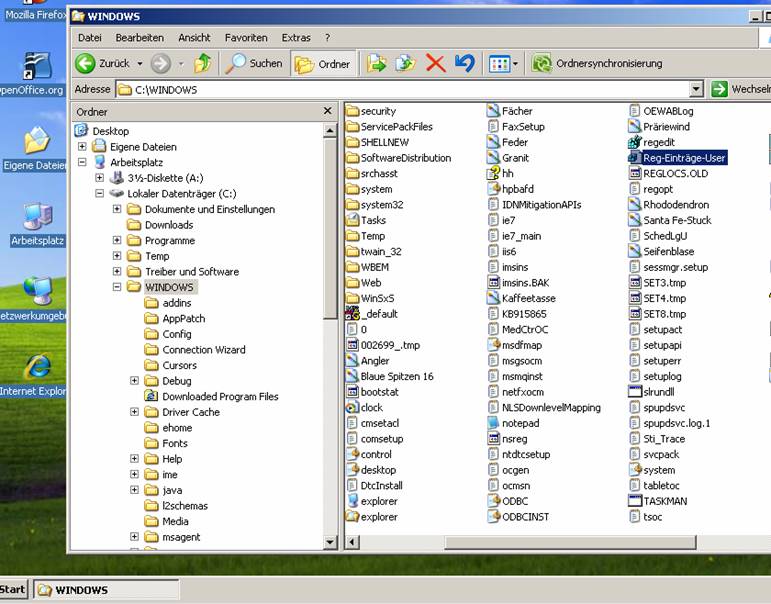
Task: Expand Eigene Dateien tree node
Action: [x=82, y=147]
